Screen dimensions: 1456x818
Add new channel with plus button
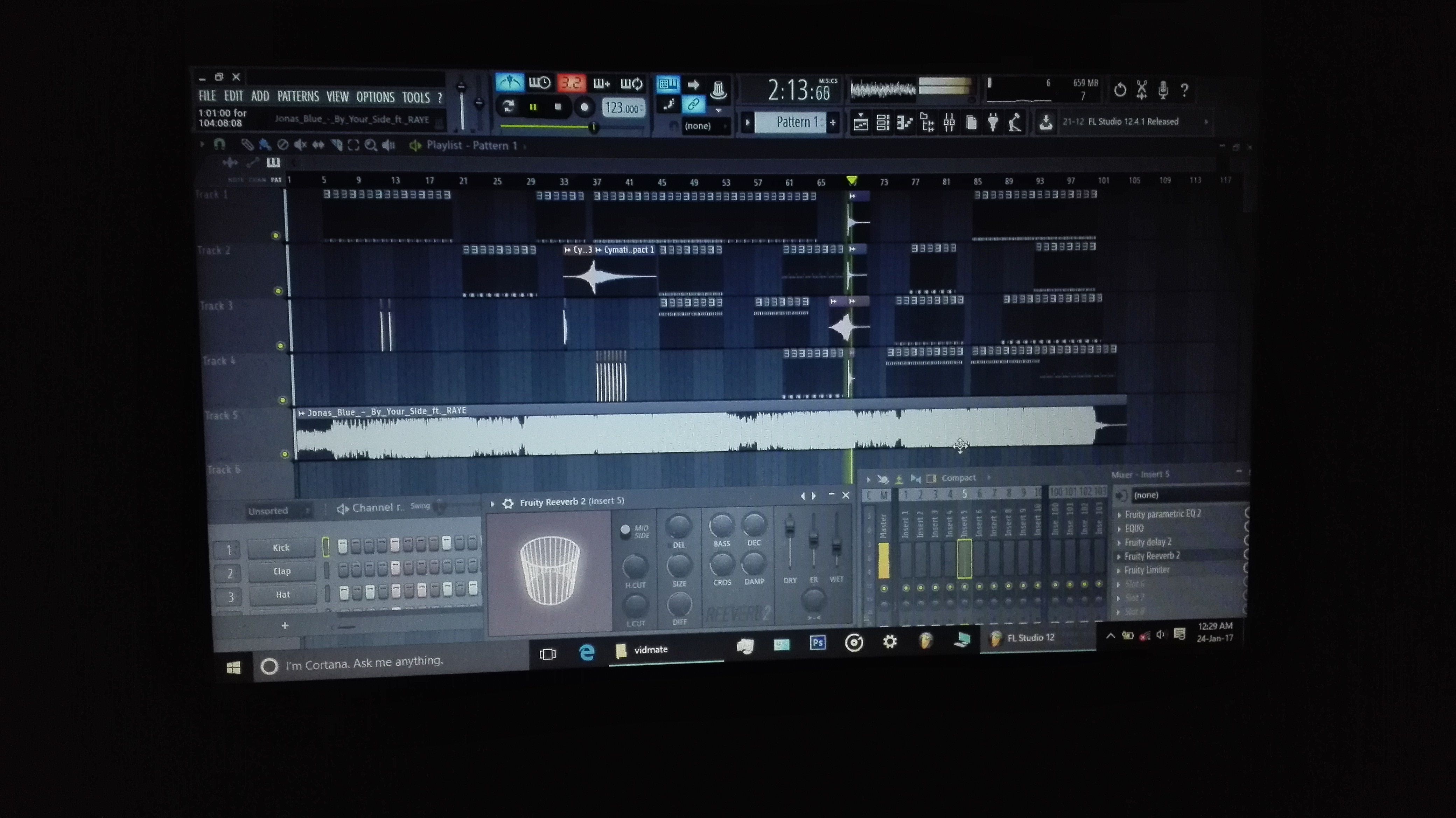click(x=285, y=625)
